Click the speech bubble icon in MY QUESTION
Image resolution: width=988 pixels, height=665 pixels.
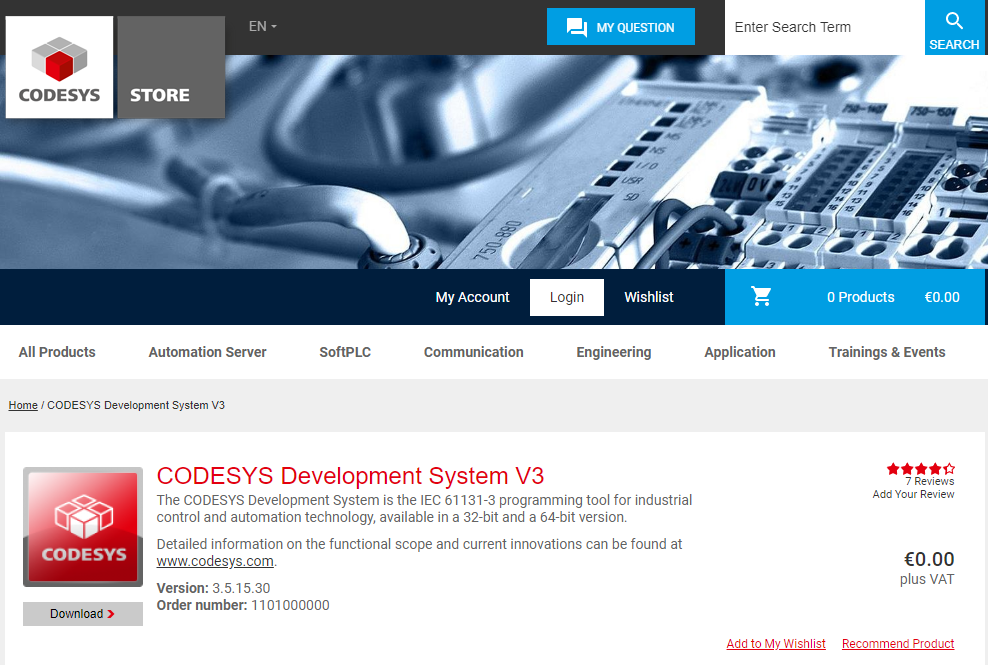tap(577, 27)
